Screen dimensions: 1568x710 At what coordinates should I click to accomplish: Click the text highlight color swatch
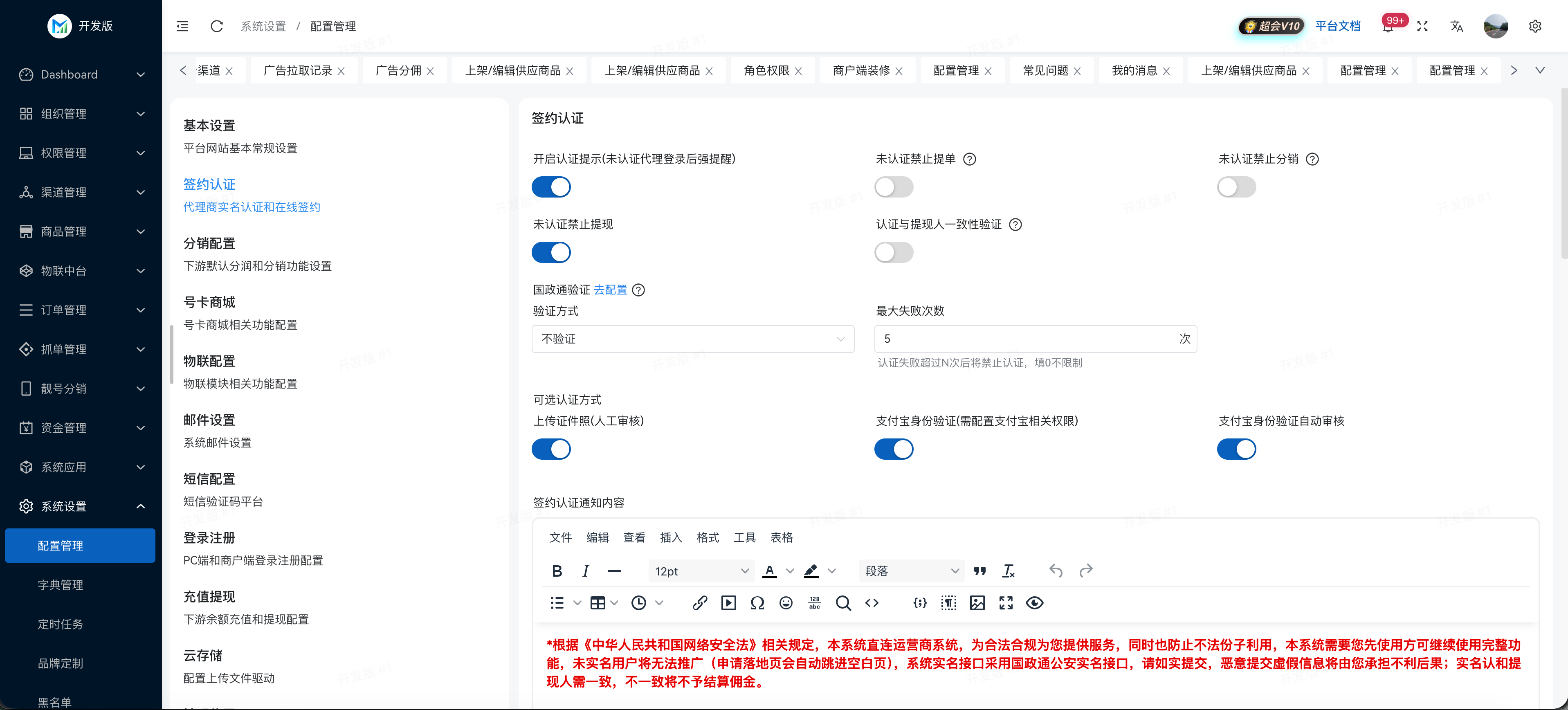click(x=810, y=571)
